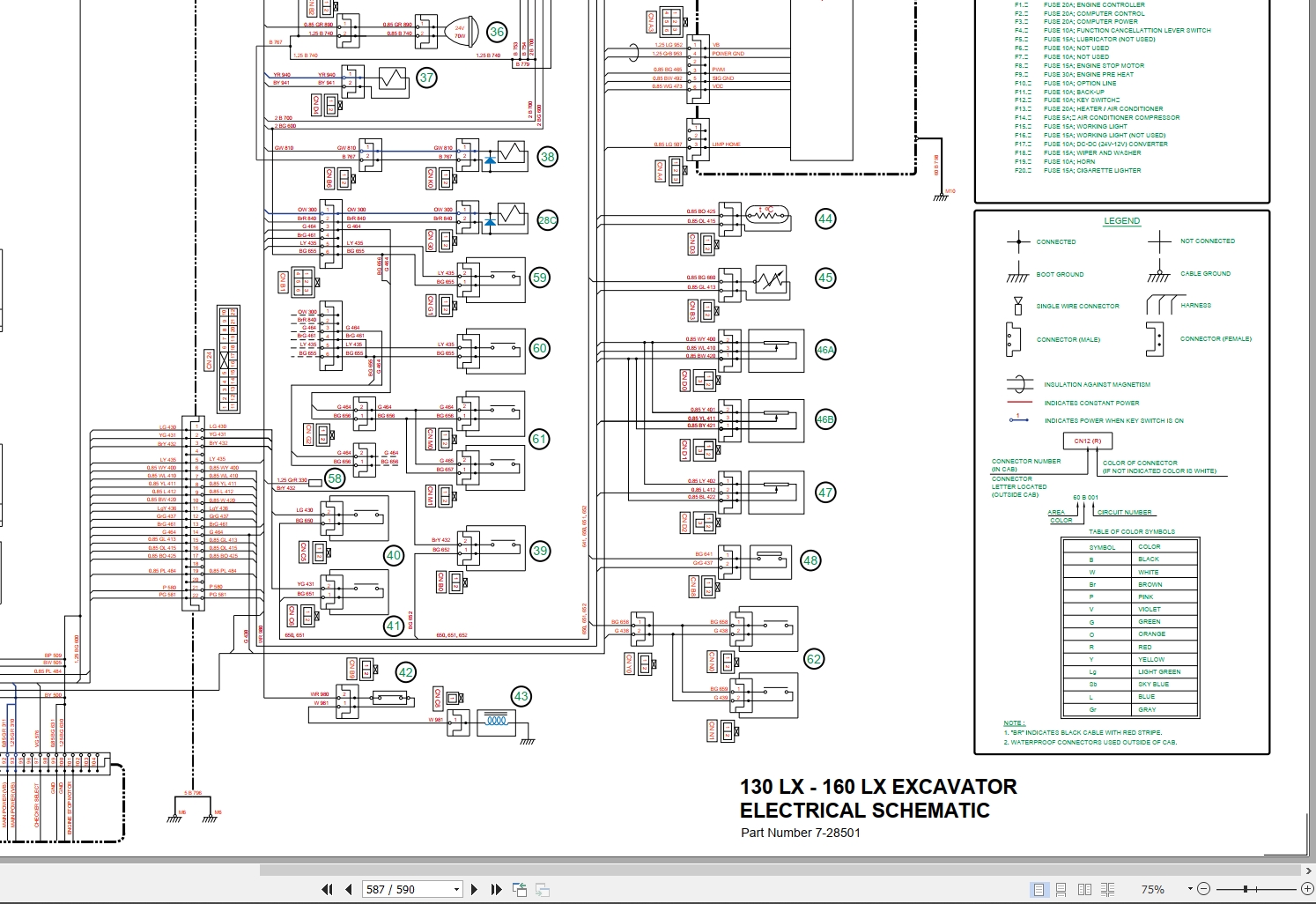Zoom out of the schematic

(1204, 889)
